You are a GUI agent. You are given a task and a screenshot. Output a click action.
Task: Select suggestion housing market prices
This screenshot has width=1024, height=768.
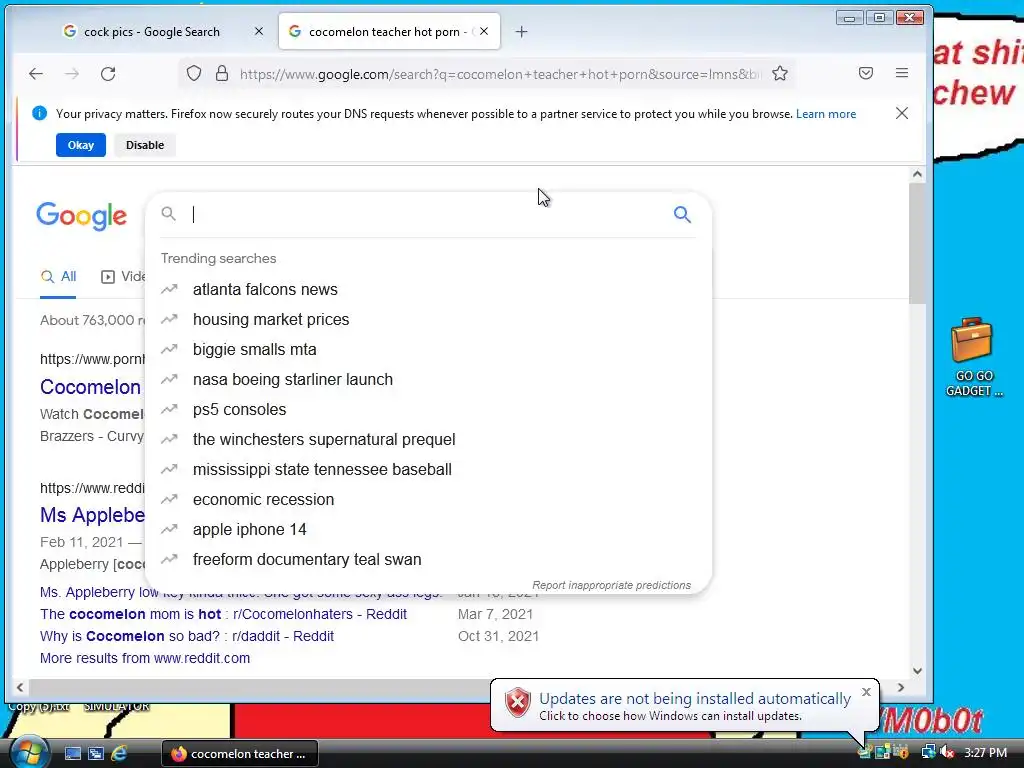tap(428, 319)
